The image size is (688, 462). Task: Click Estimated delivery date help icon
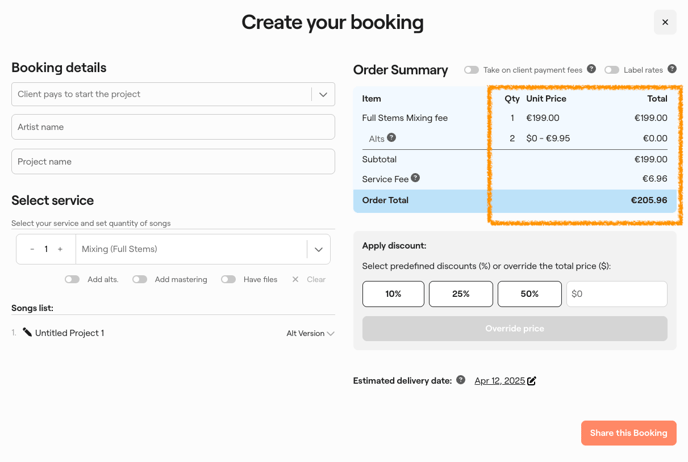[x=461, y=380]
